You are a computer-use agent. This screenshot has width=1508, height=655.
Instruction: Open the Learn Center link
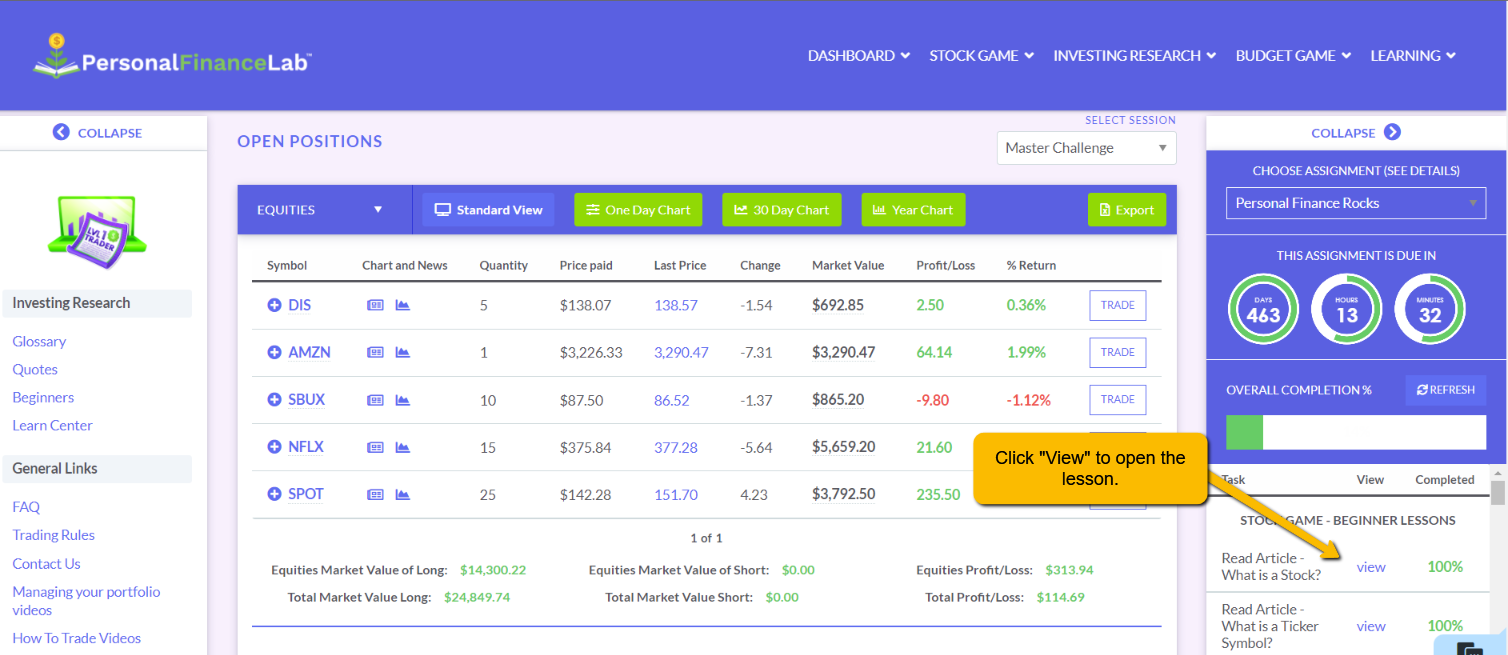point(52,425)
